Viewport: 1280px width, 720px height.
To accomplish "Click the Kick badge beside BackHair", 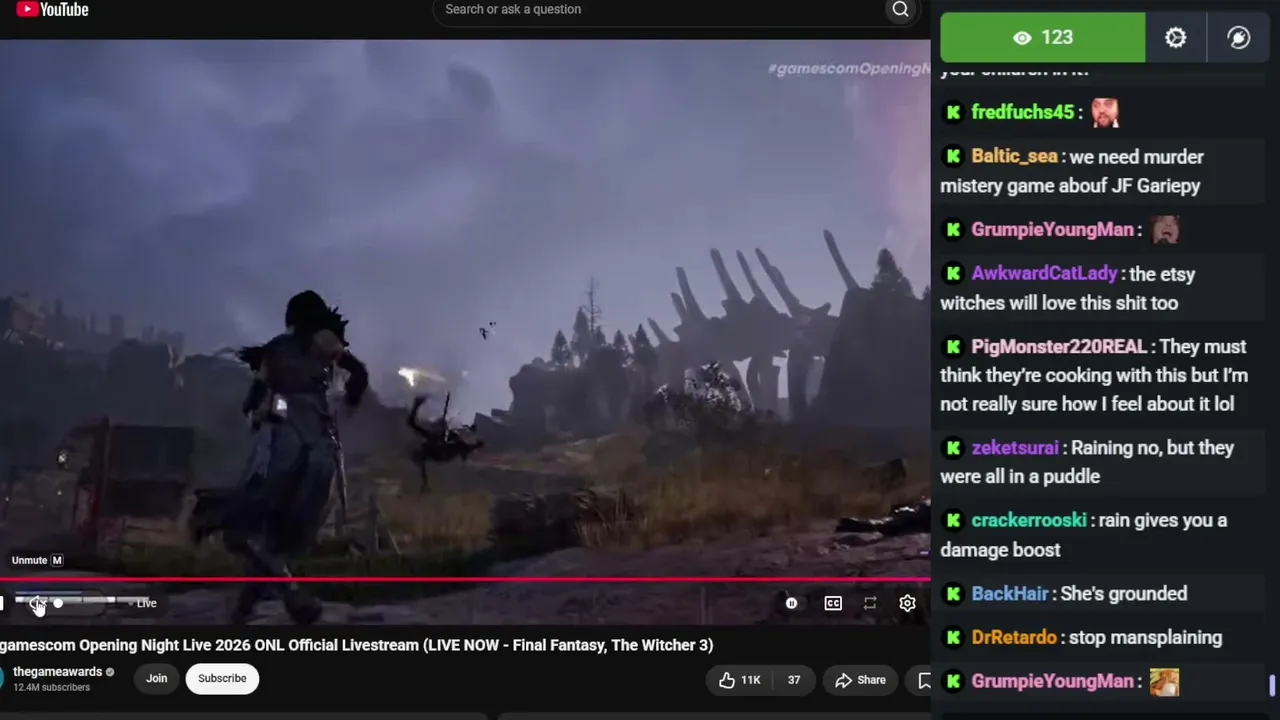I will [953, 593].
